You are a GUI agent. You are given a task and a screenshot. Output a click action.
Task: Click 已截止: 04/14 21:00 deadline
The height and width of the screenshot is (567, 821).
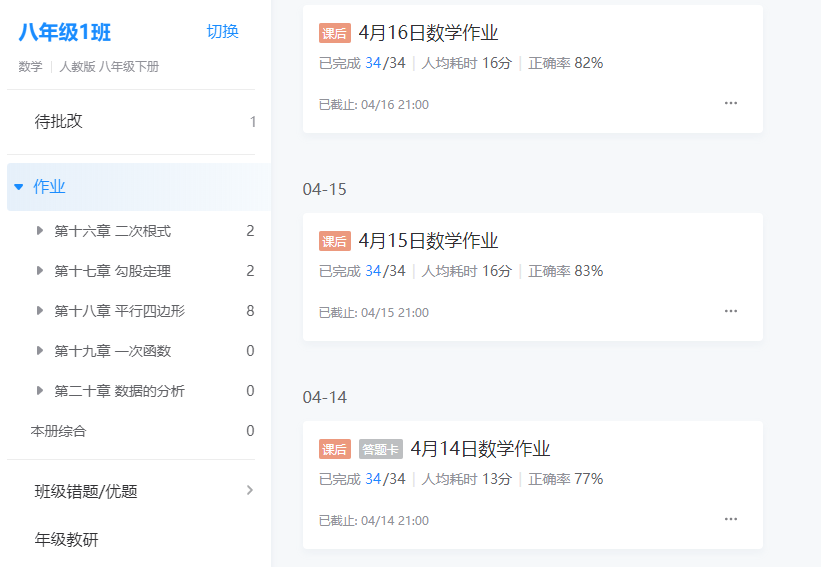coord(374,520)
